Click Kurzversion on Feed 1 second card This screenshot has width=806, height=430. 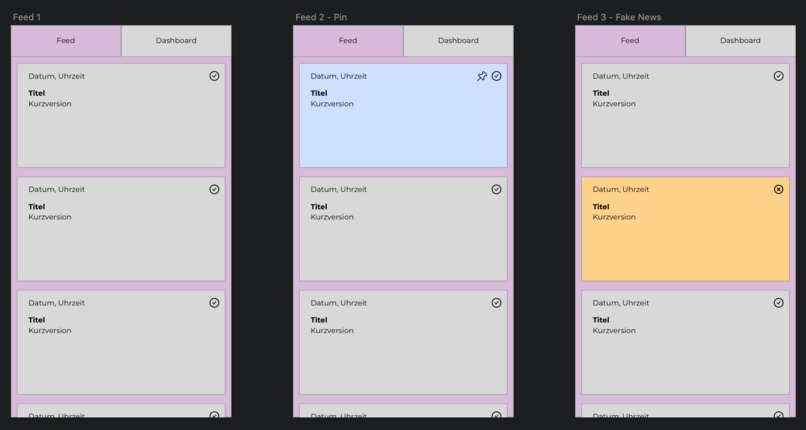[x=50, y=217]
